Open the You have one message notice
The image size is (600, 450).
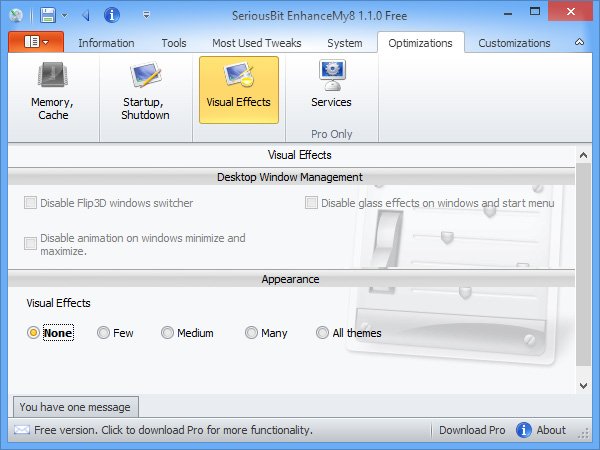[x=75, y=407]
